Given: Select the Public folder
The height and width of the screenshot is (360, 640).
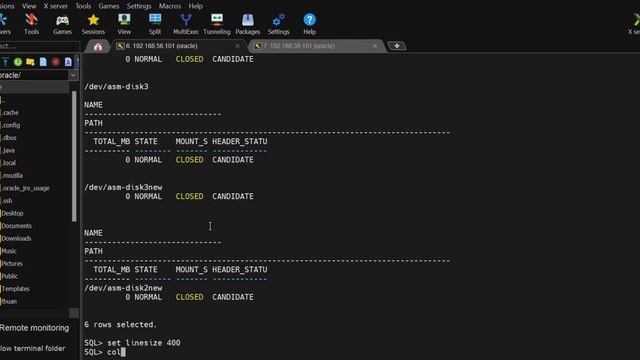Looking at the screenshot, I should click(x=9, y=276).
